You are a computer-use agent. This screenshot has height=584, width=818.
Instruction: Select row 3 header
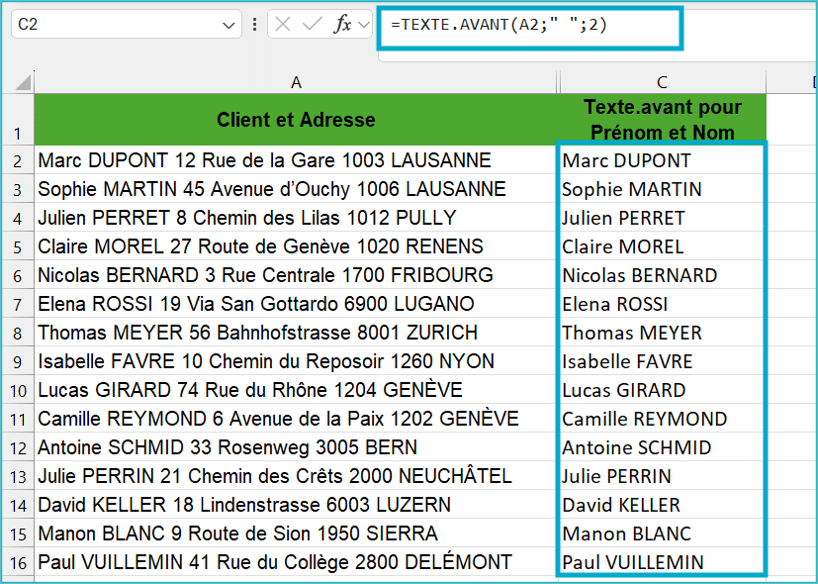coord(18,188)
